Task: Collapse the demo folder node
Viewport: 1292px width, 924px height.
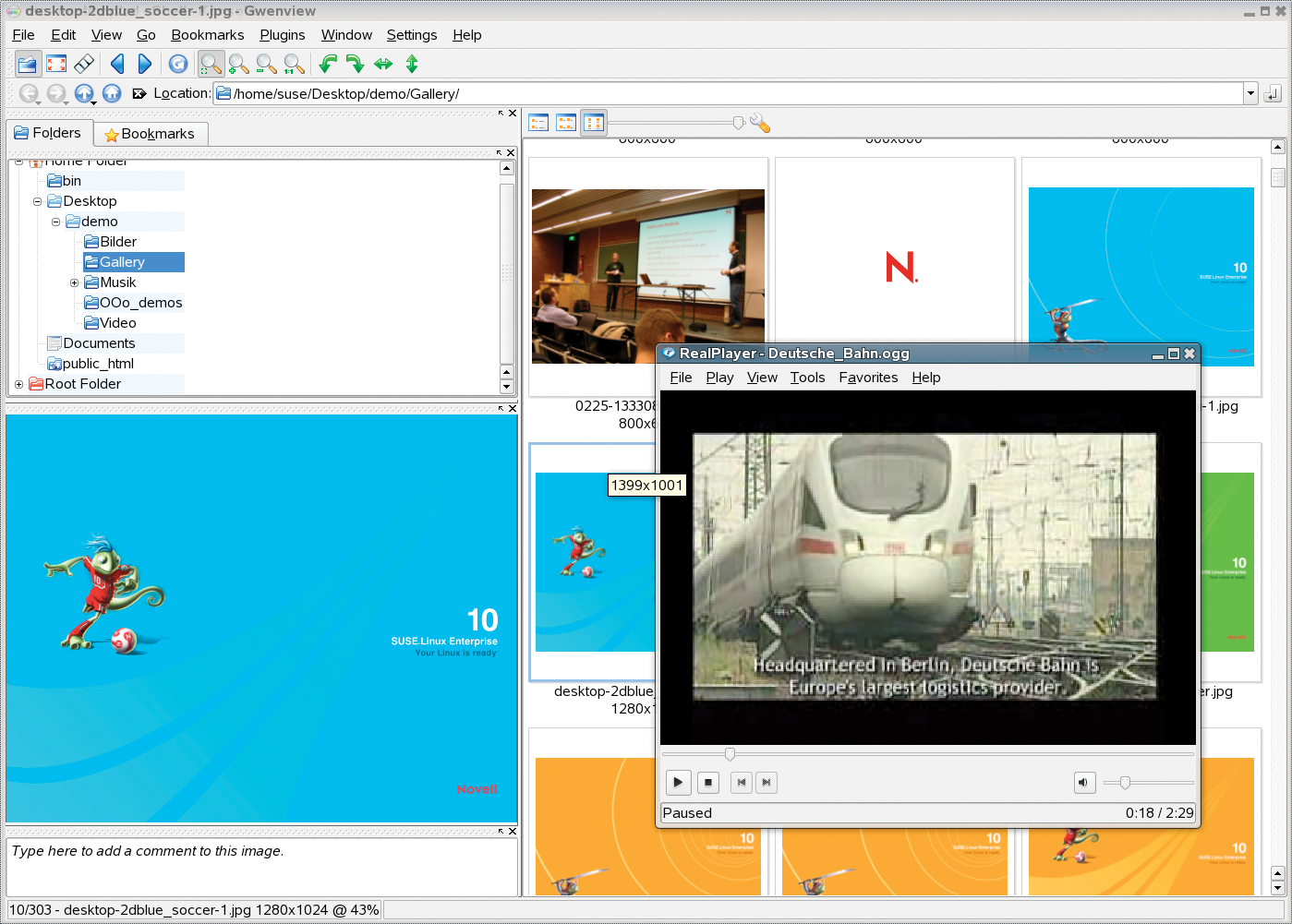Action: coord(56,222)
